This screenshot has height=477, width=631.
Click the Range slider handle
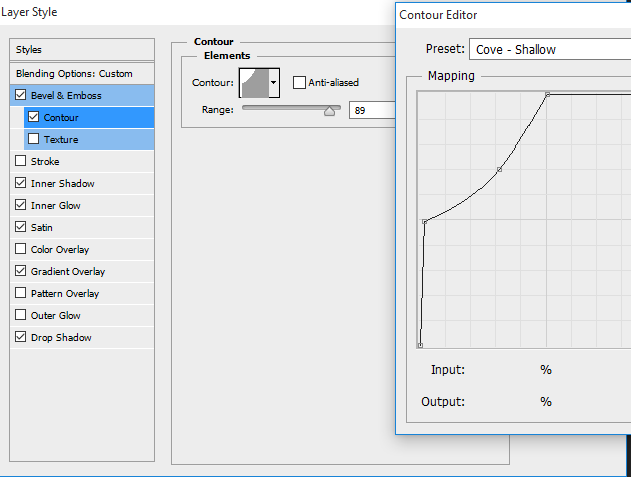coord(330,111)
